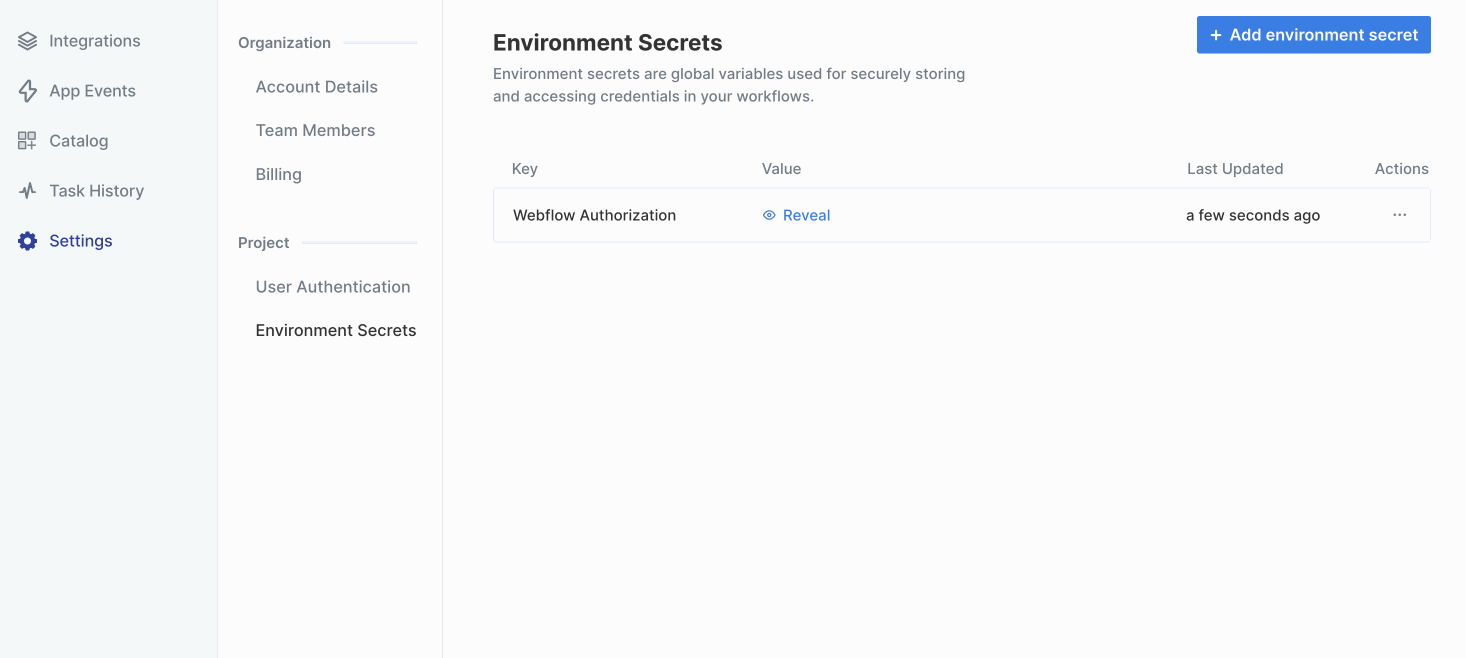Screen dimensions: 1466x658
Task: Click Add environment secret button
Action: pyautogui.click(x=1314, y=35)
